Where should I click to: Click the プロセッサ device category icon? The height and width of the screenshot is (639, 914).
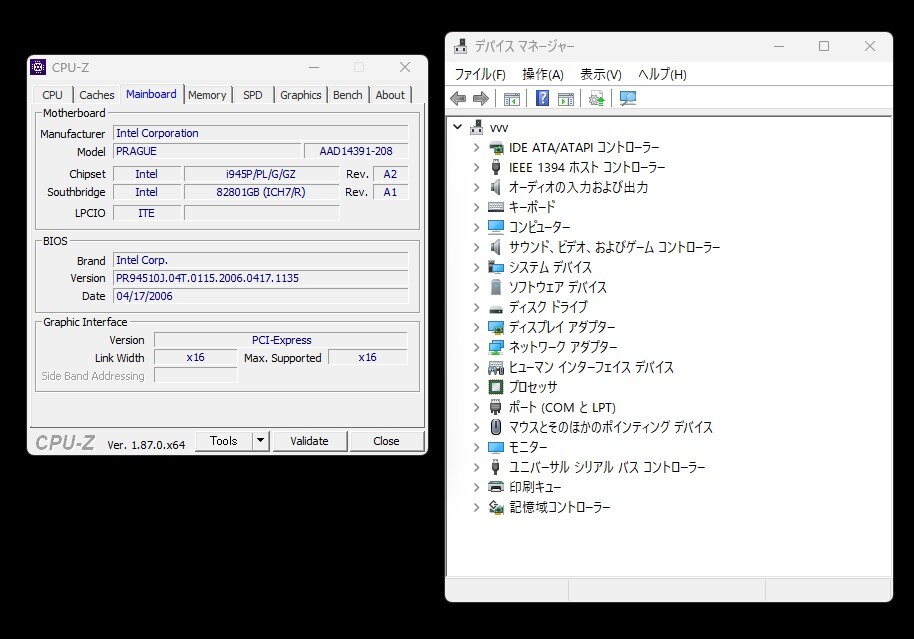click(496, 387)
